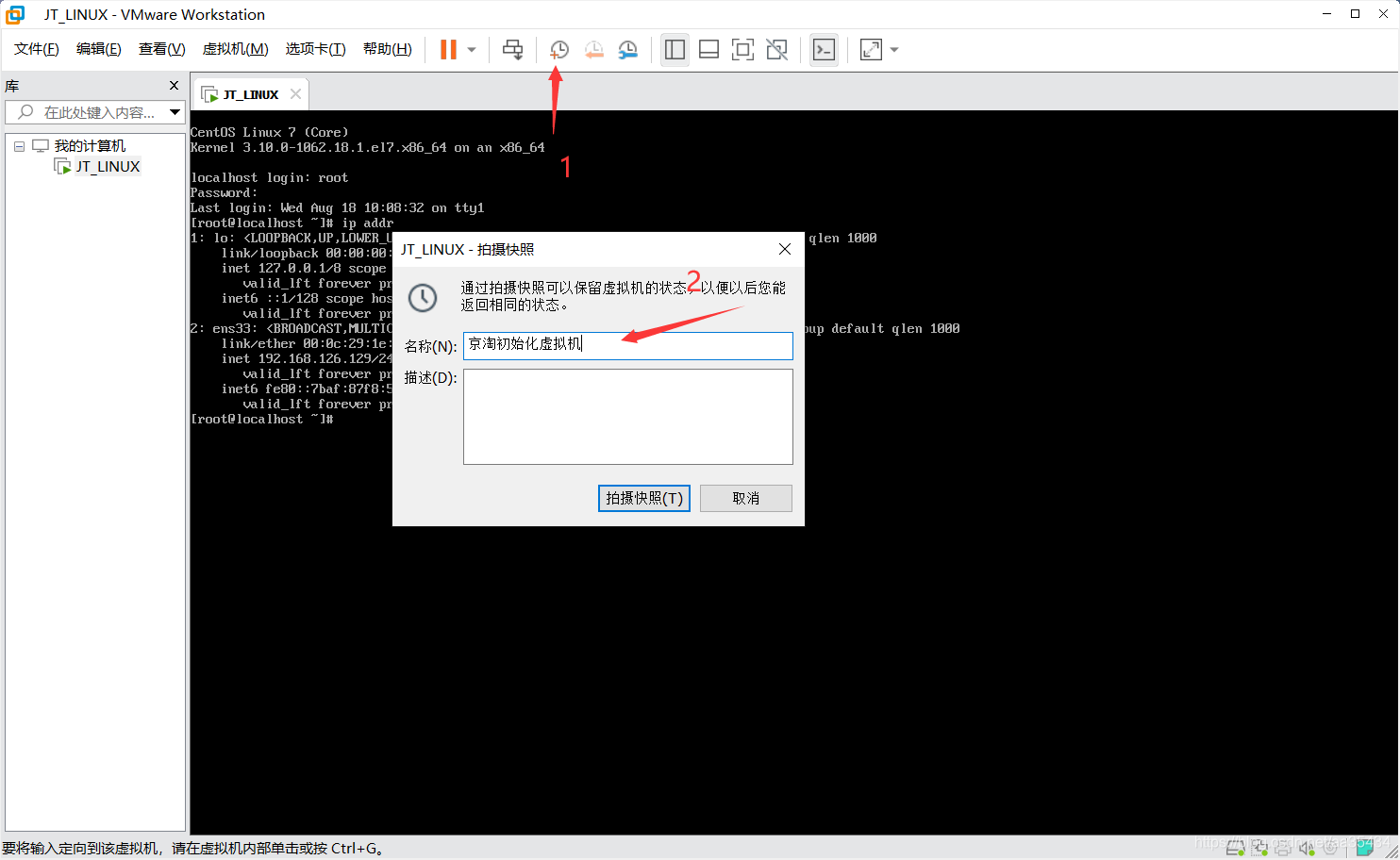1400x860 pixels.
Task: Click the status bar hint about Ctrl+G
Action: tap(193, 849)
